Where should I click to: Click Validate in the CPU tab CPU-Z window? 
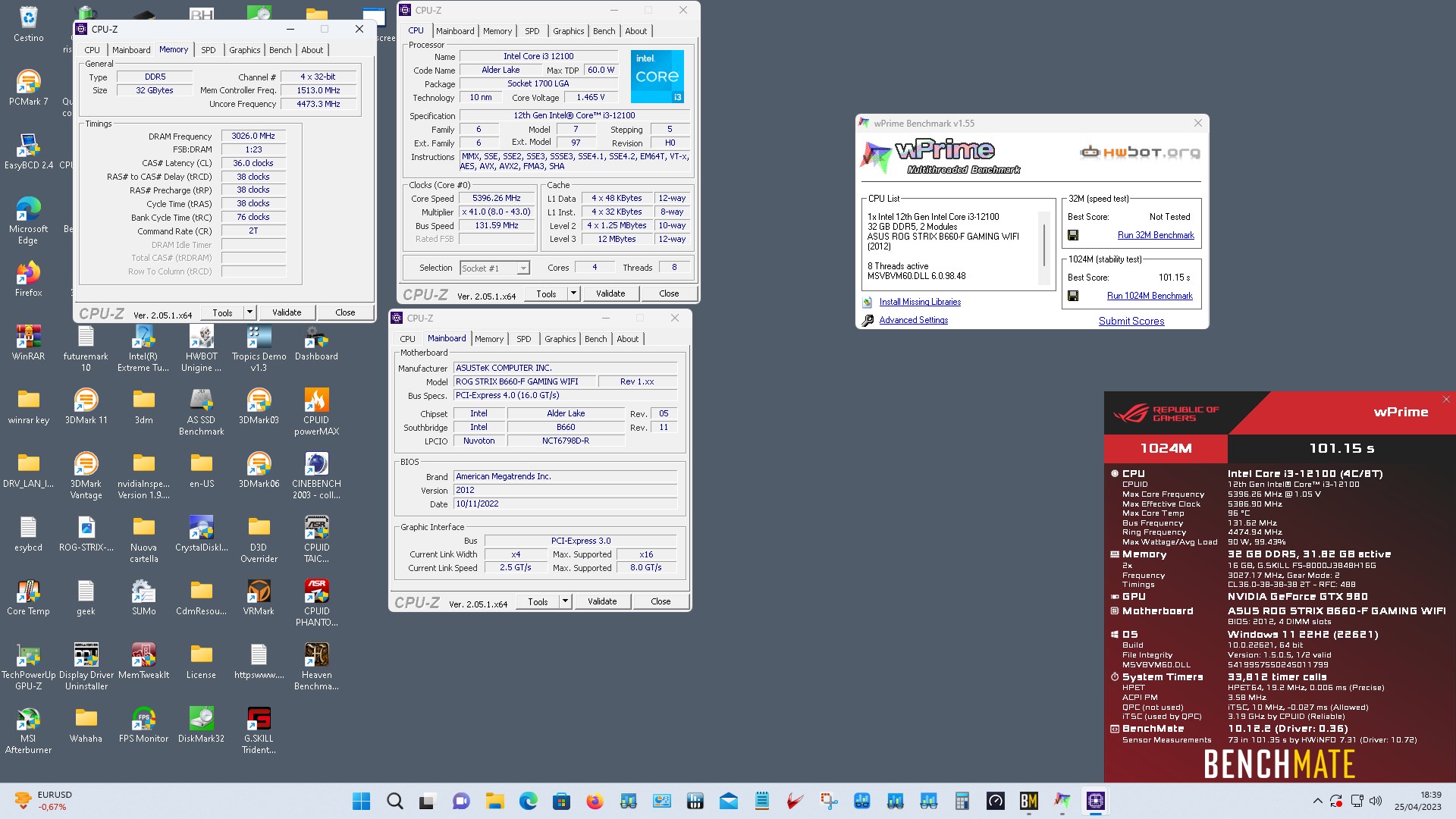pyautogui.click(x=610, y=293)
